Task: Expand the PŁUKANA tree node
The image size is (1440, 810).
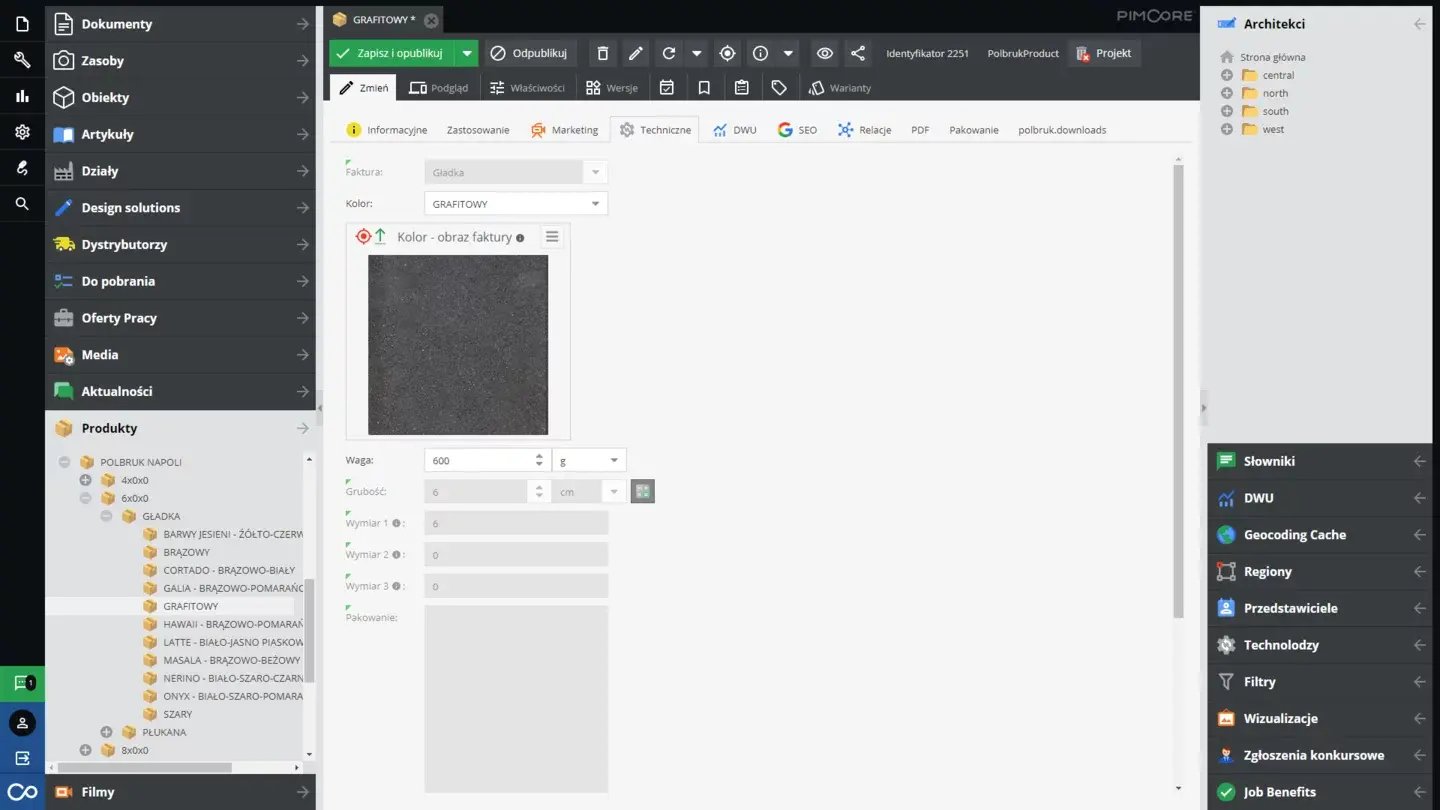Action: (x=107, y=732)
